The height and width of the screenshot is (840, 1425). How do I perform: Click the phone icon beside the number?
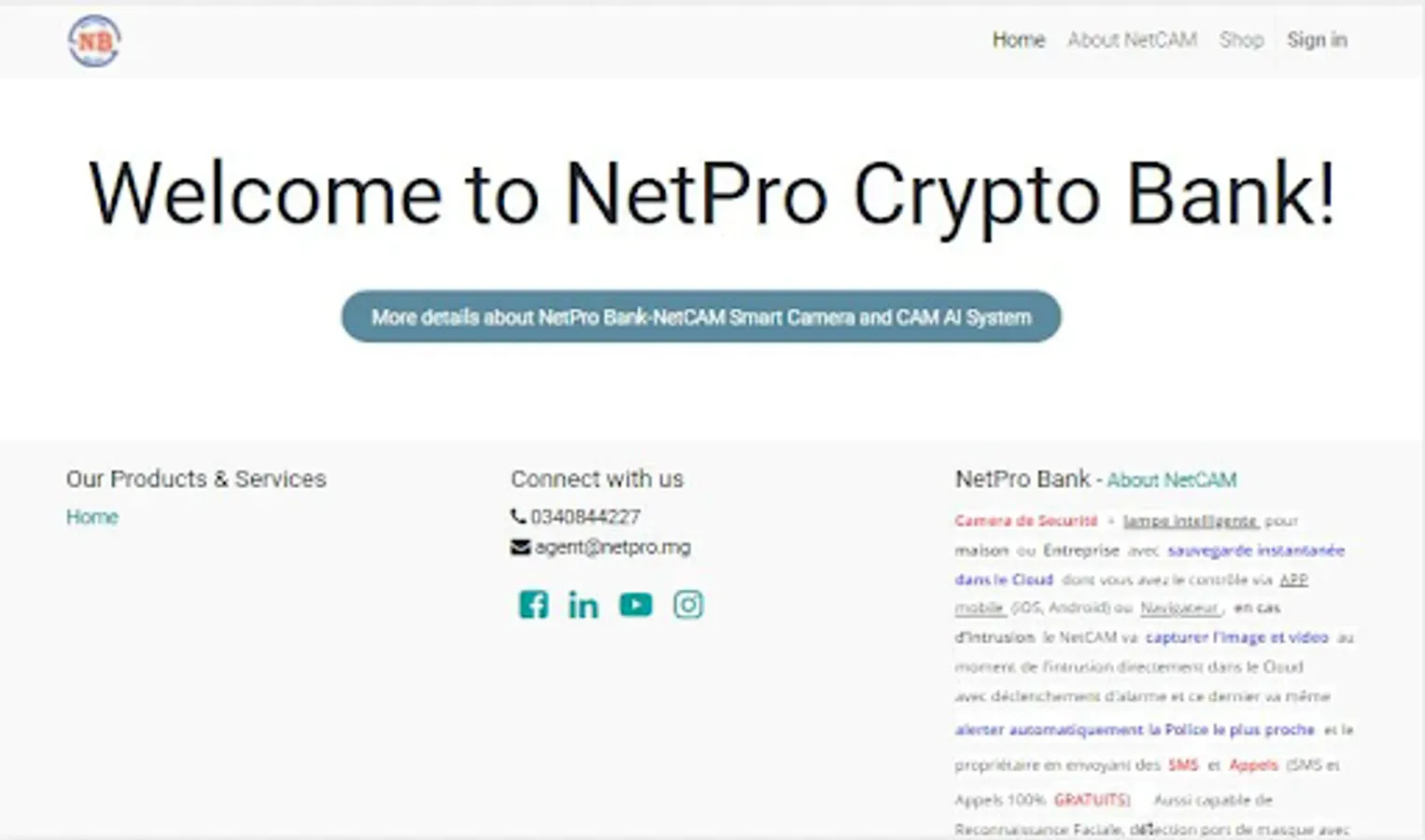(518, 516)
